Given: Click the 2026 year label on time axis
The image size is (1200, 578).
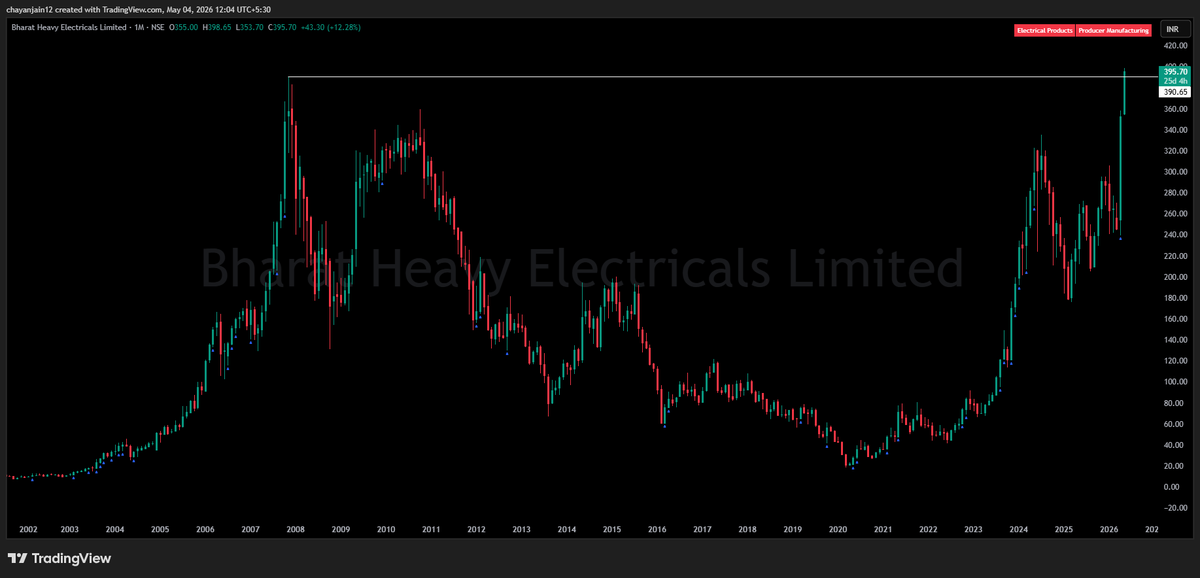Looking at the screenshot, I should click(1109, 529).
